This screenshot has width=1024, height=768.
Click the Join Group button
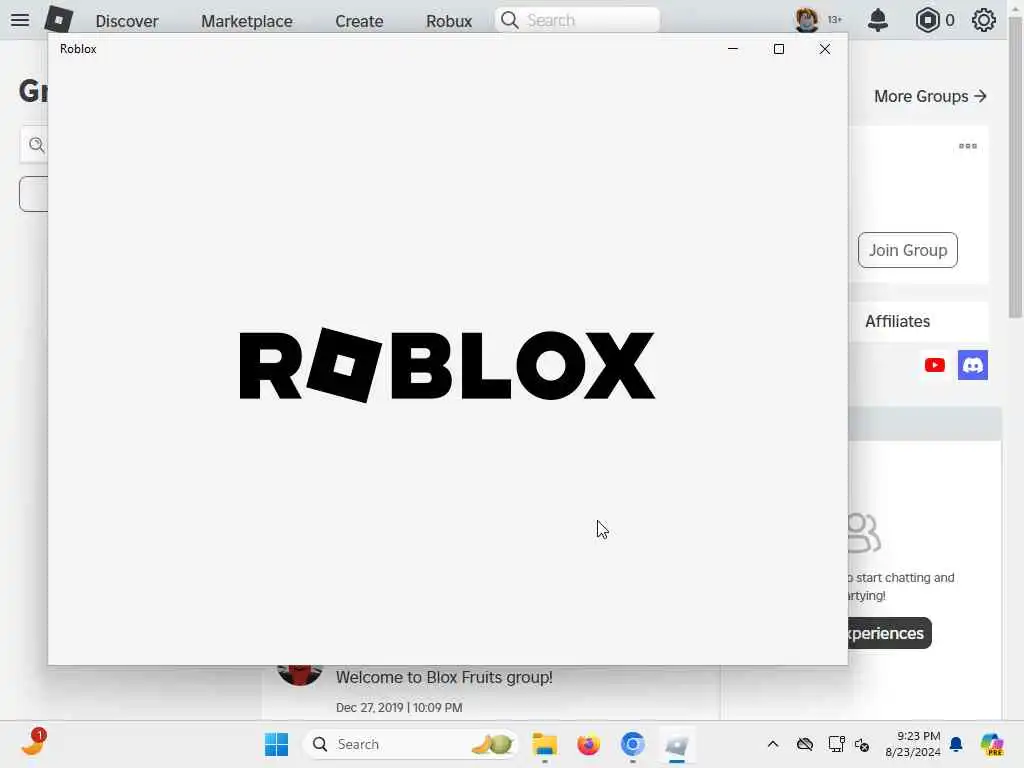click(908, 250)
